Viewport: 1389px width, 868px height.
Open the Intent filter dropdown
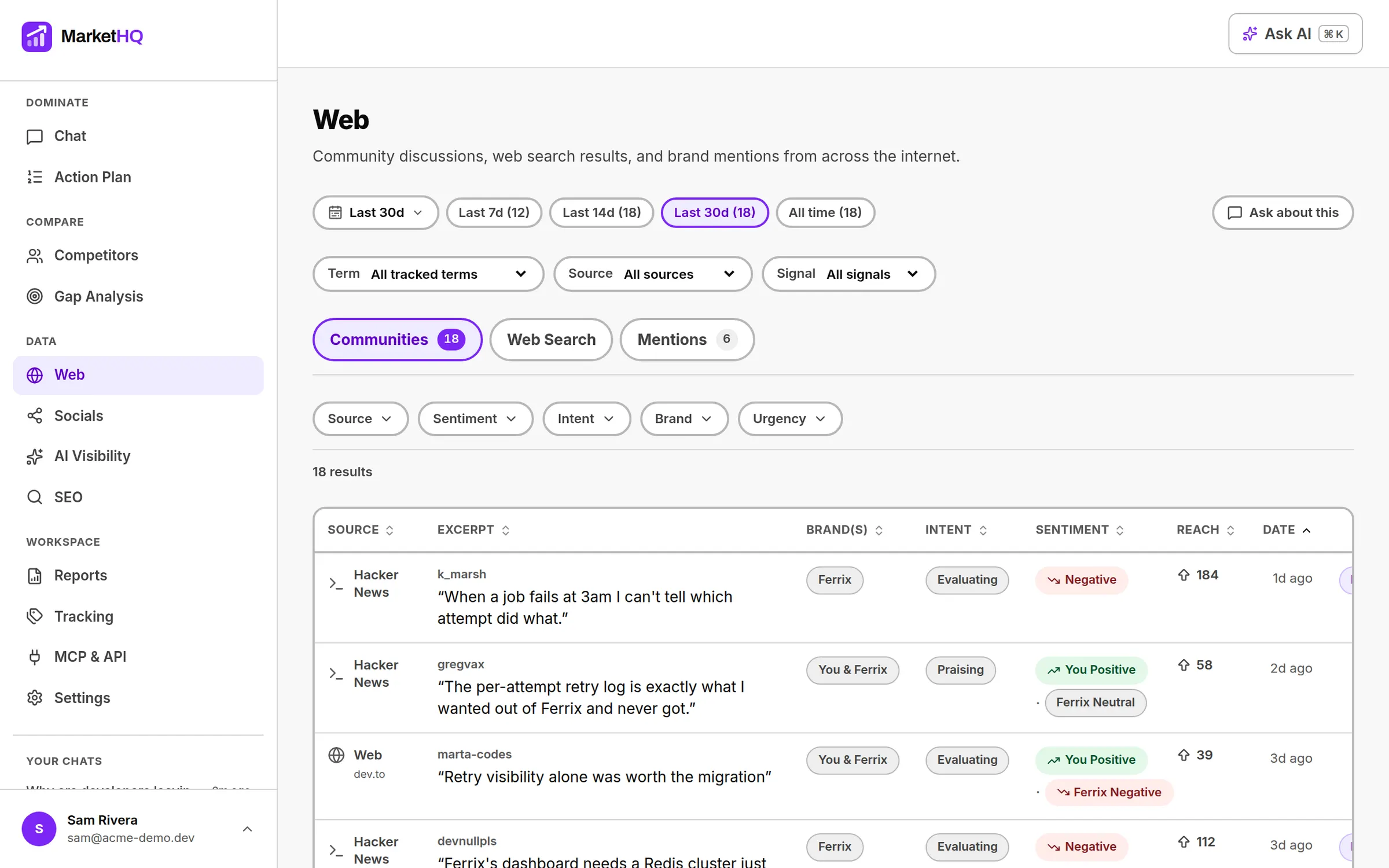[x=586, y=418]
